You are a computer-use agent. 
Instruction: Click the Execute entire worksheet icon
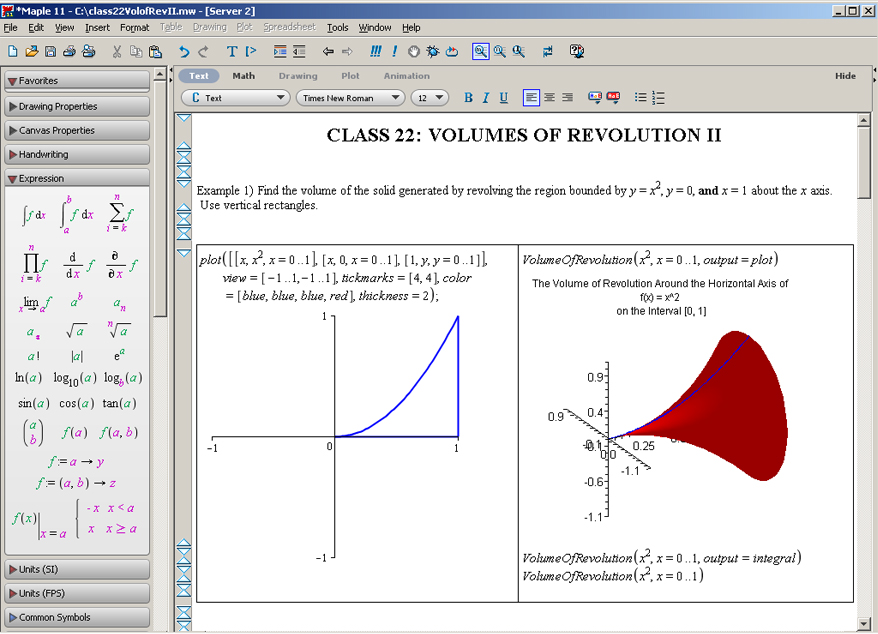coord(376,51)
